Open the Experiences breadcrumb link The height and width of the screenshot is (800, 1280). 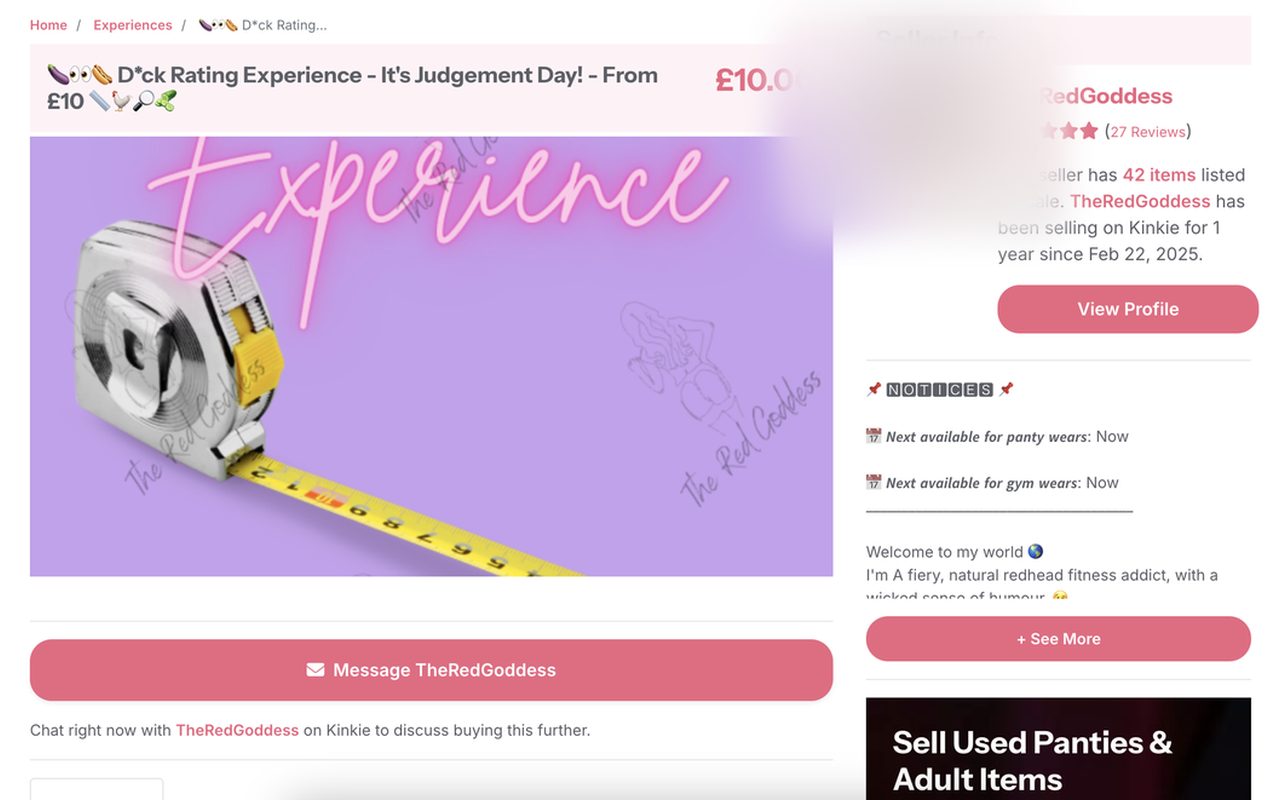(x=132, y=25)
